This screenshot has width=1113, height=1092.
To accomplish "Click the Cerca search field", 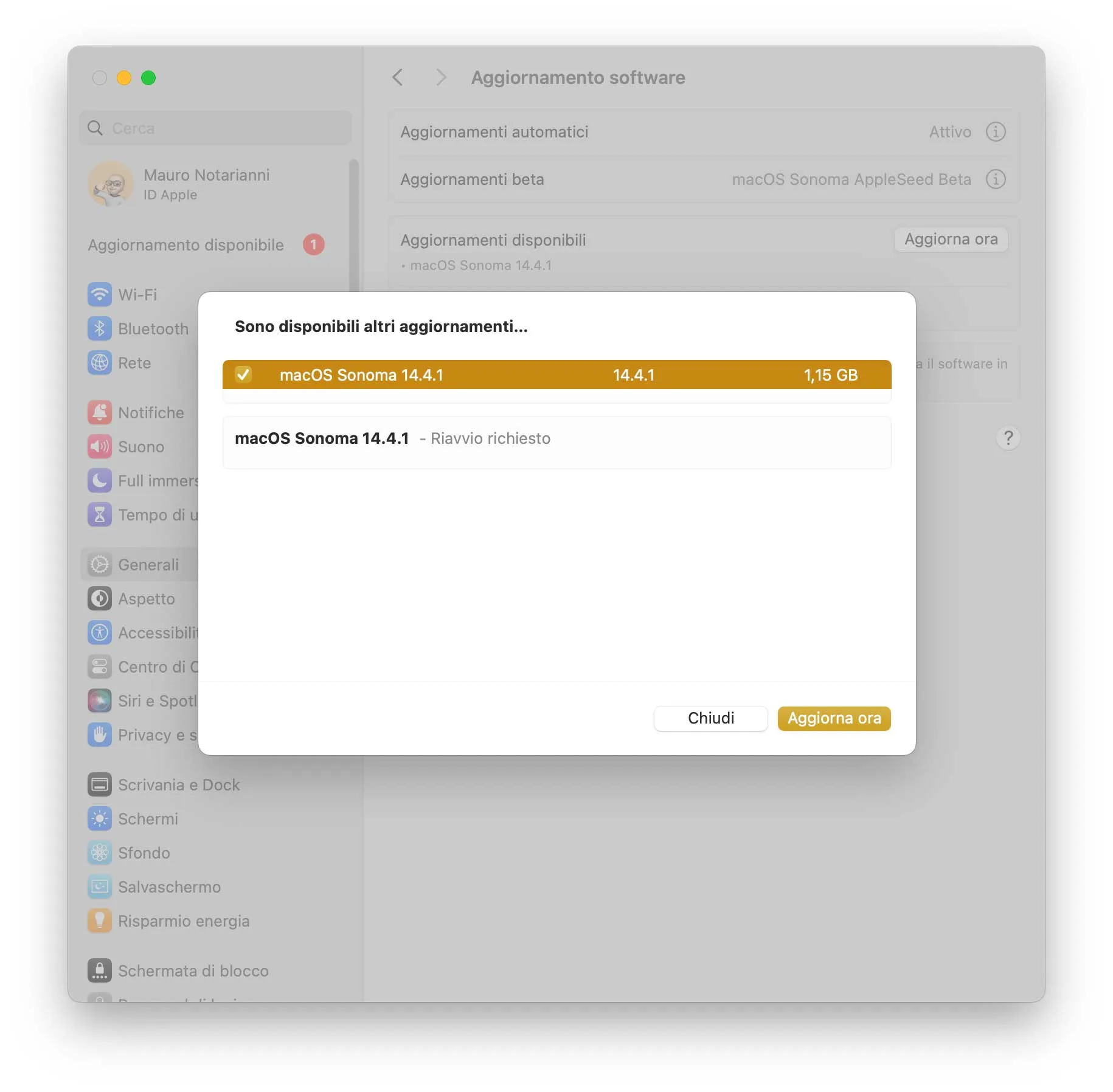I will point(215,128).
